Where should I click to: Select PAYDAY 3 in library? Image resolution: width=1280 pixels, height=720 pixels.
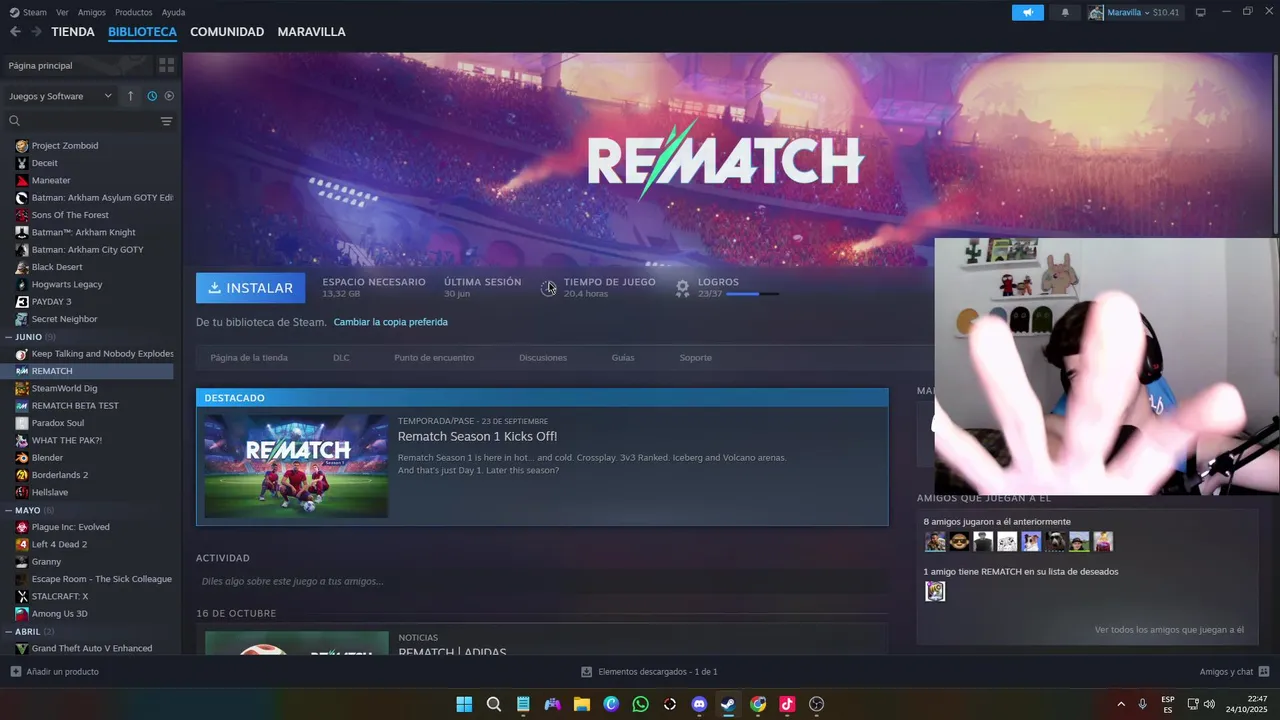tap(51, 302)
